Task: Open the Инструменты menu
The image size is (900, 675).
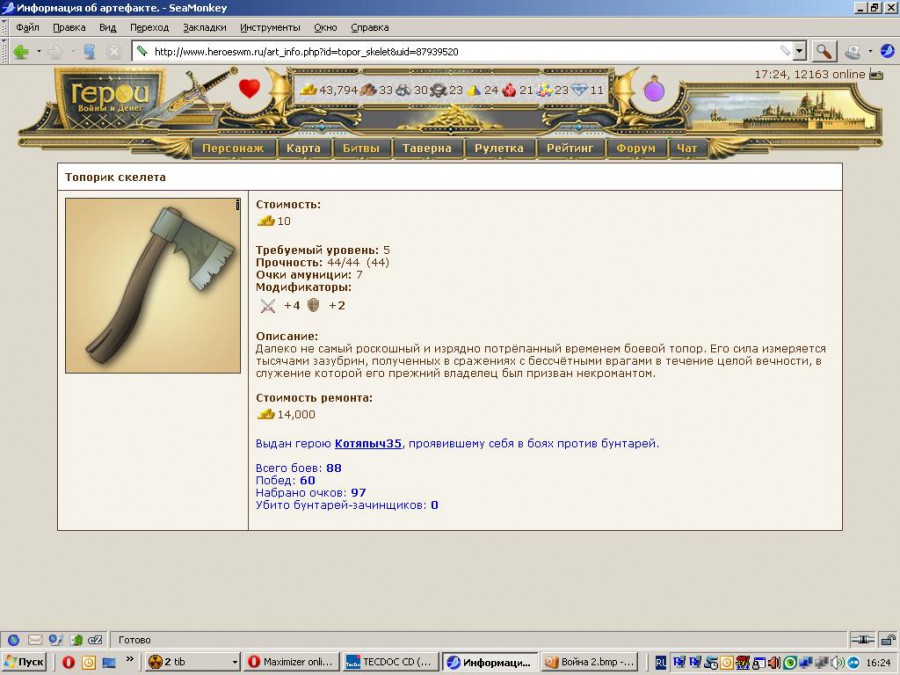Action: point(270,27)
